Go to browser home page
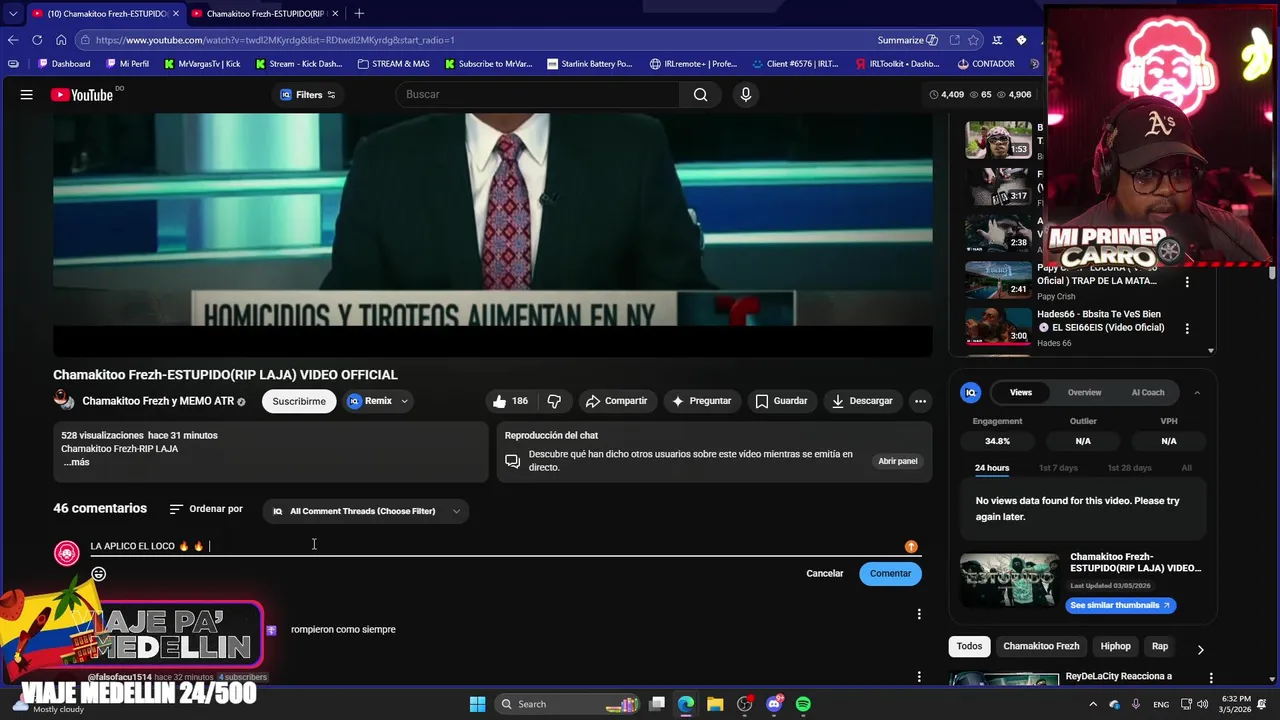 click(61, 40)
